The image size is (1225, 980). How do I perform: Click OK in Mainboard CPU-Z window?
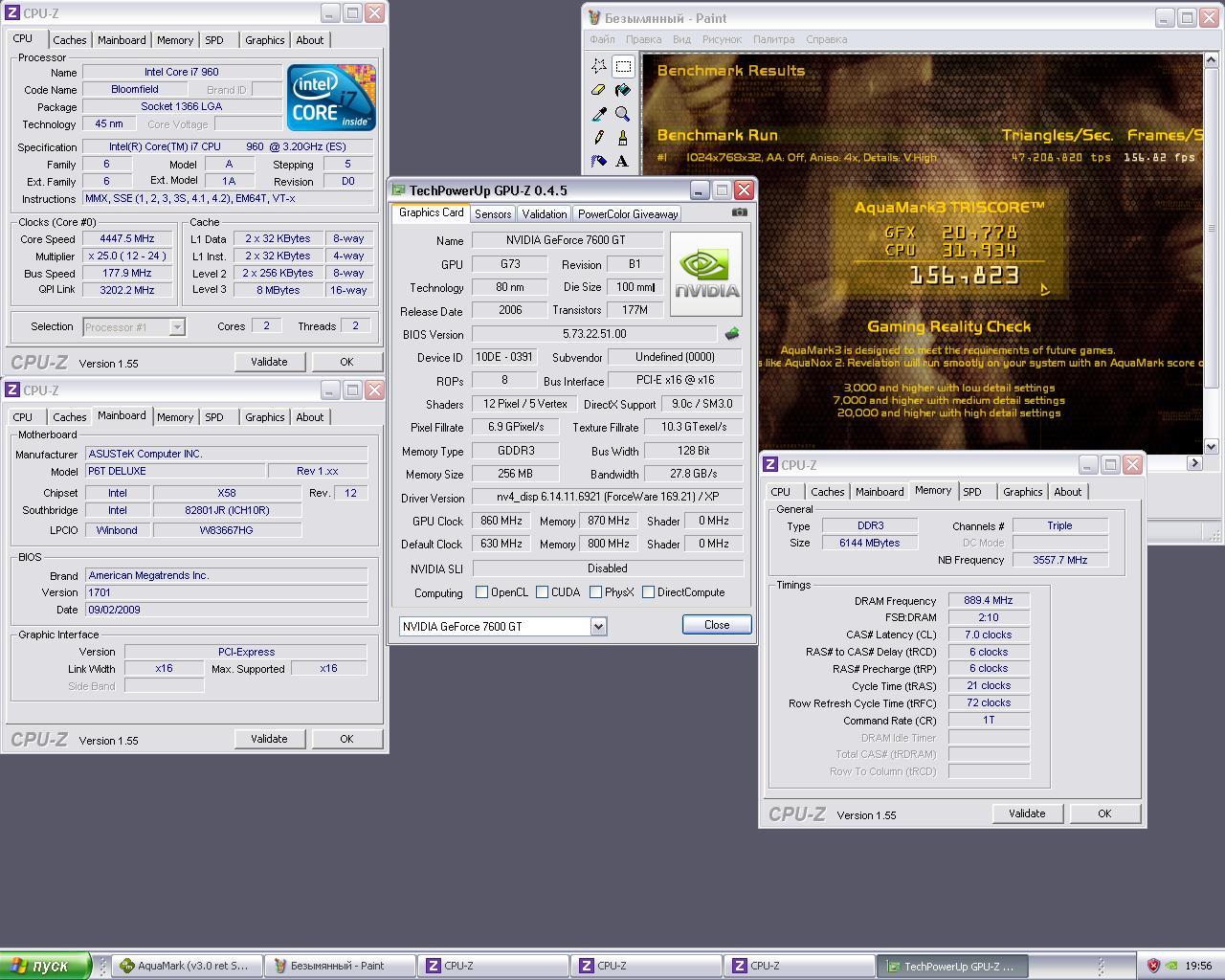[346, 739]
